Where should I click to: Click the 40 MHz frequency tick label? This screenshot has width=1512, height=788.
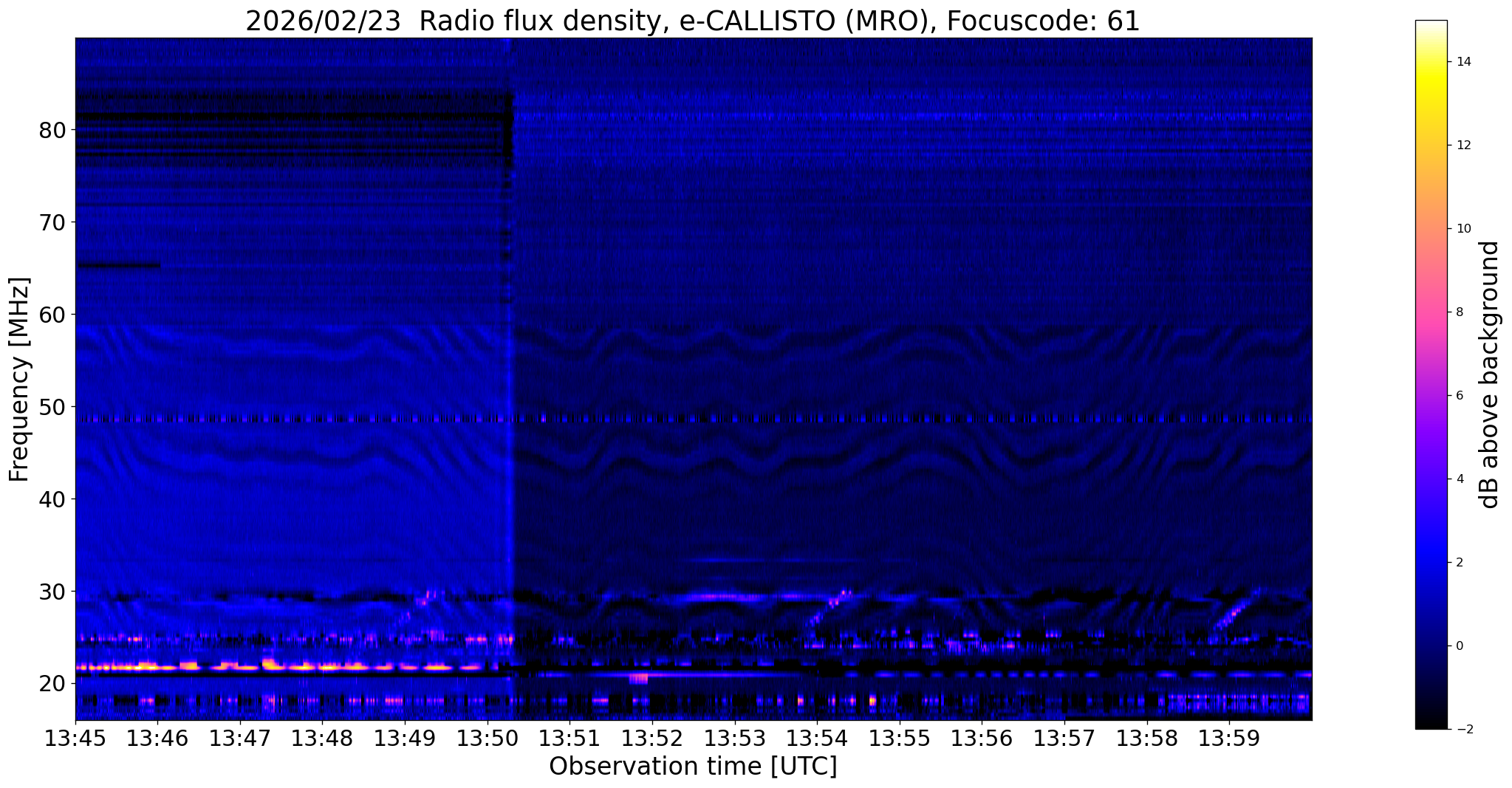point(52,499)
